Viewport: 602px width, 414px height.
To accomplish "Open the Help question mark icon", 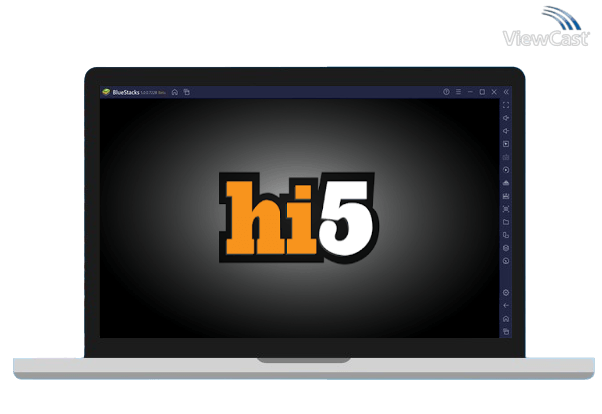I will (446, 92).
